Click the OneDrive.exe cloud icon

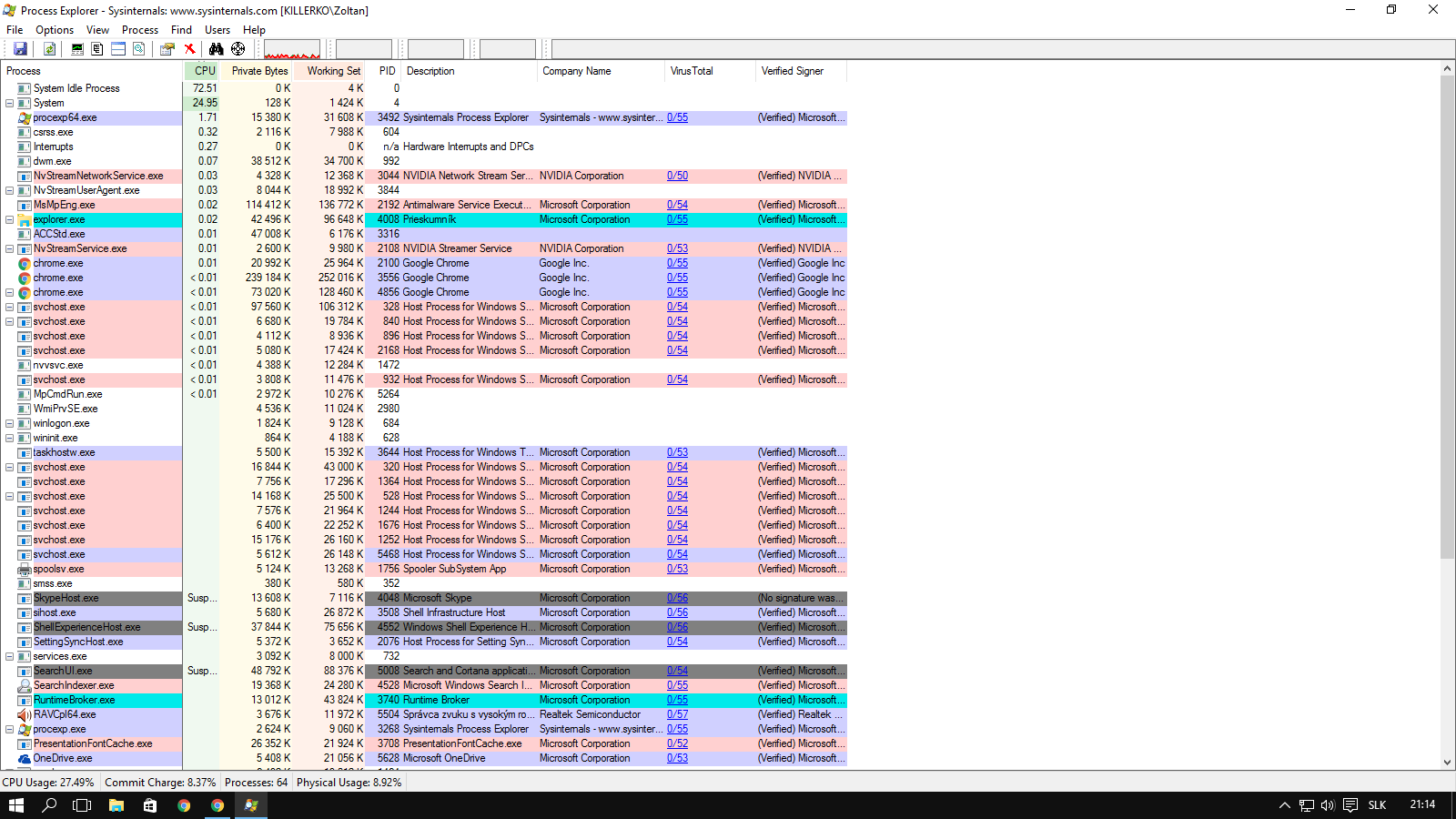point(25,758)
